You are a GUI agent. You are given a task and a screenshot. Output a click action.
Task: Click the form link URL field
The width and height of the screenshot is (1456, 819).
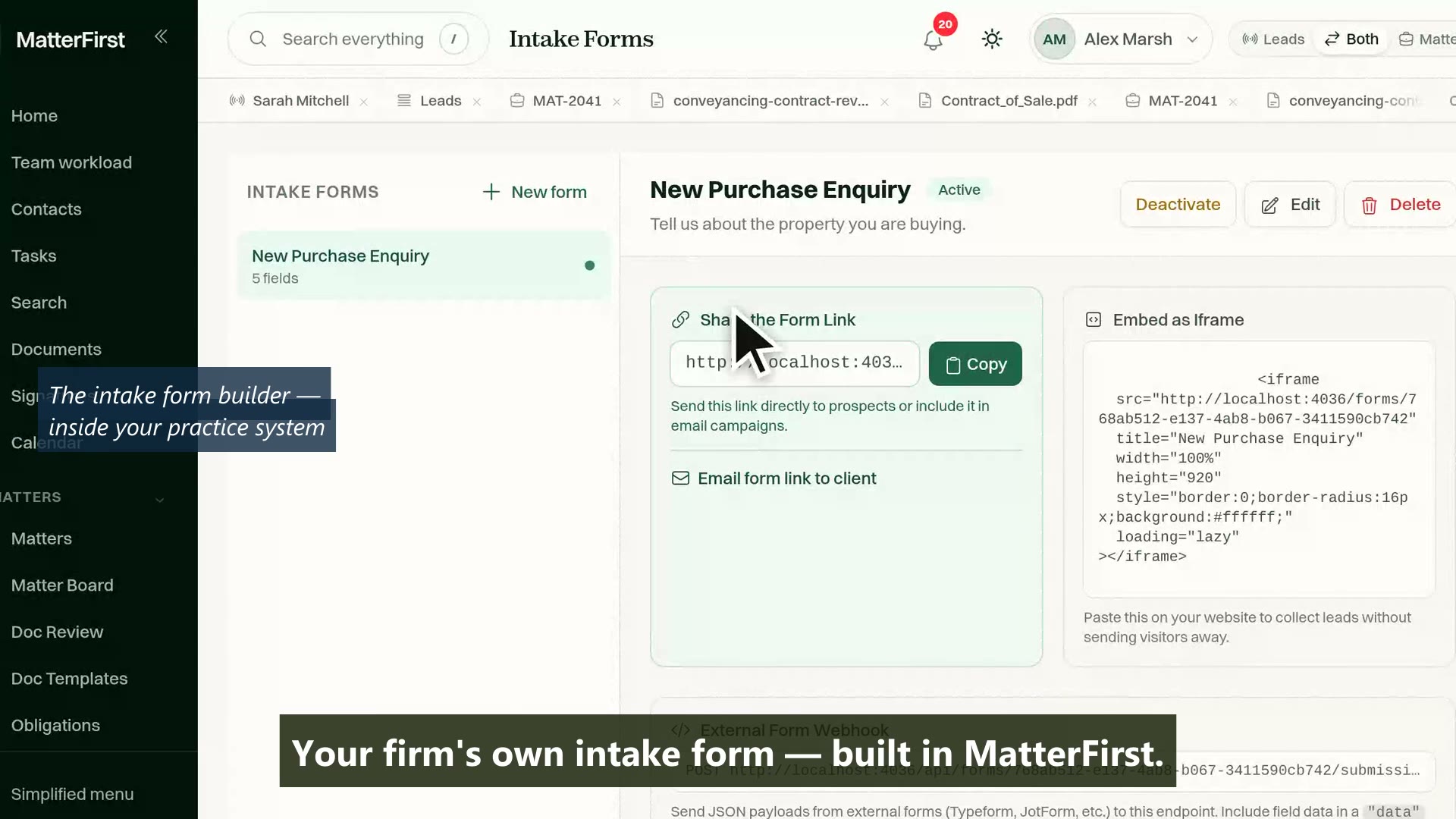pos(795,363)
